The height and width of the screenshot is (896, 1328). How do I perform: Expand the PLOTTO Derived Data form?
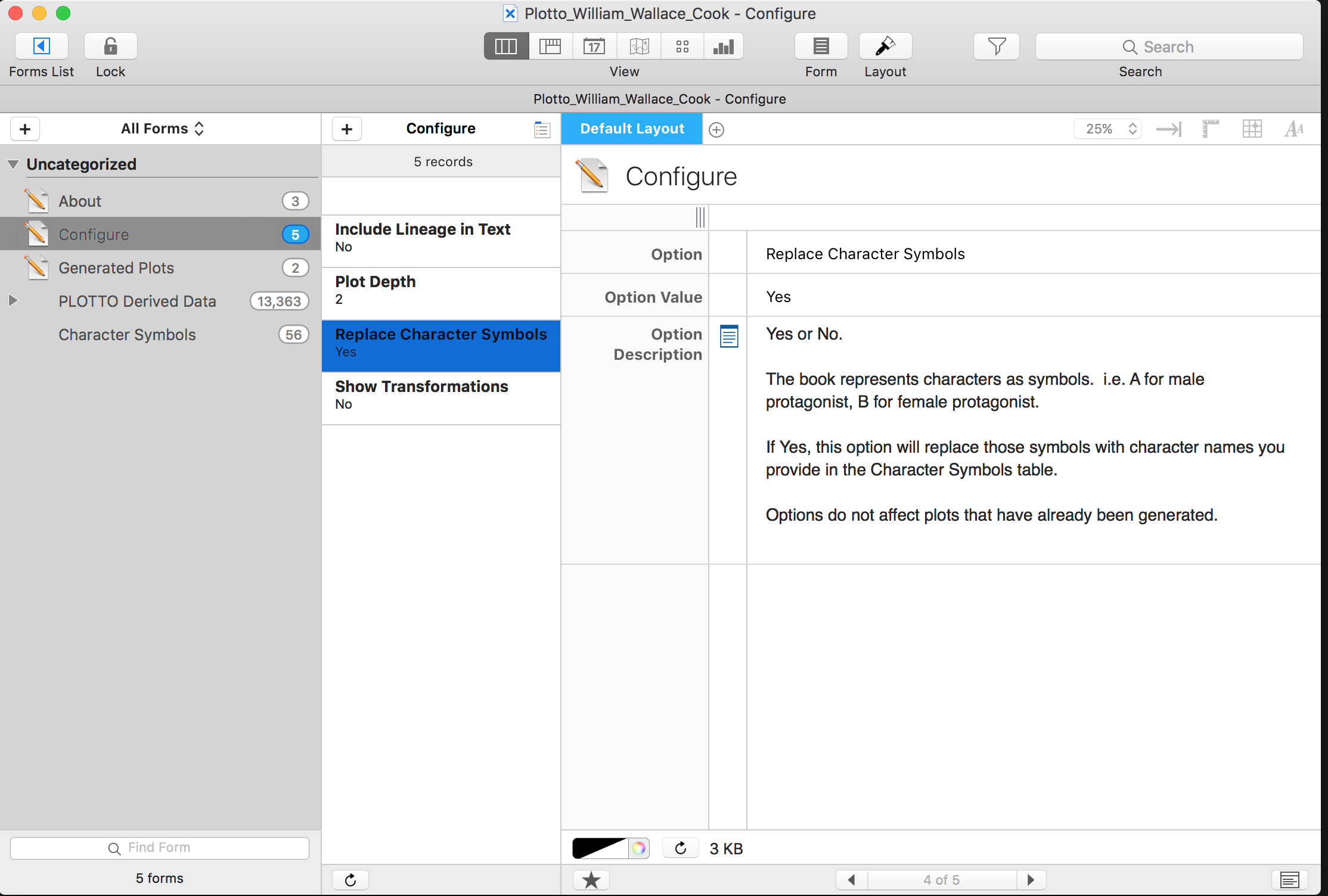click(x=13, y=300)
